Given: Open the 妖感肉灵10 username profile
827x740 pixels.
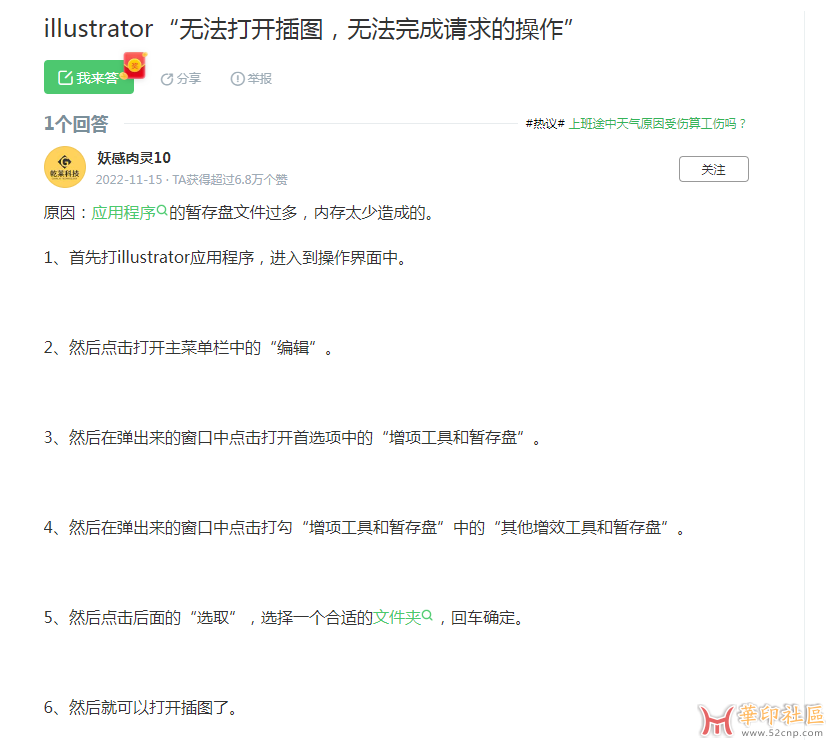Looking at the screenshot, I should 134,158.
